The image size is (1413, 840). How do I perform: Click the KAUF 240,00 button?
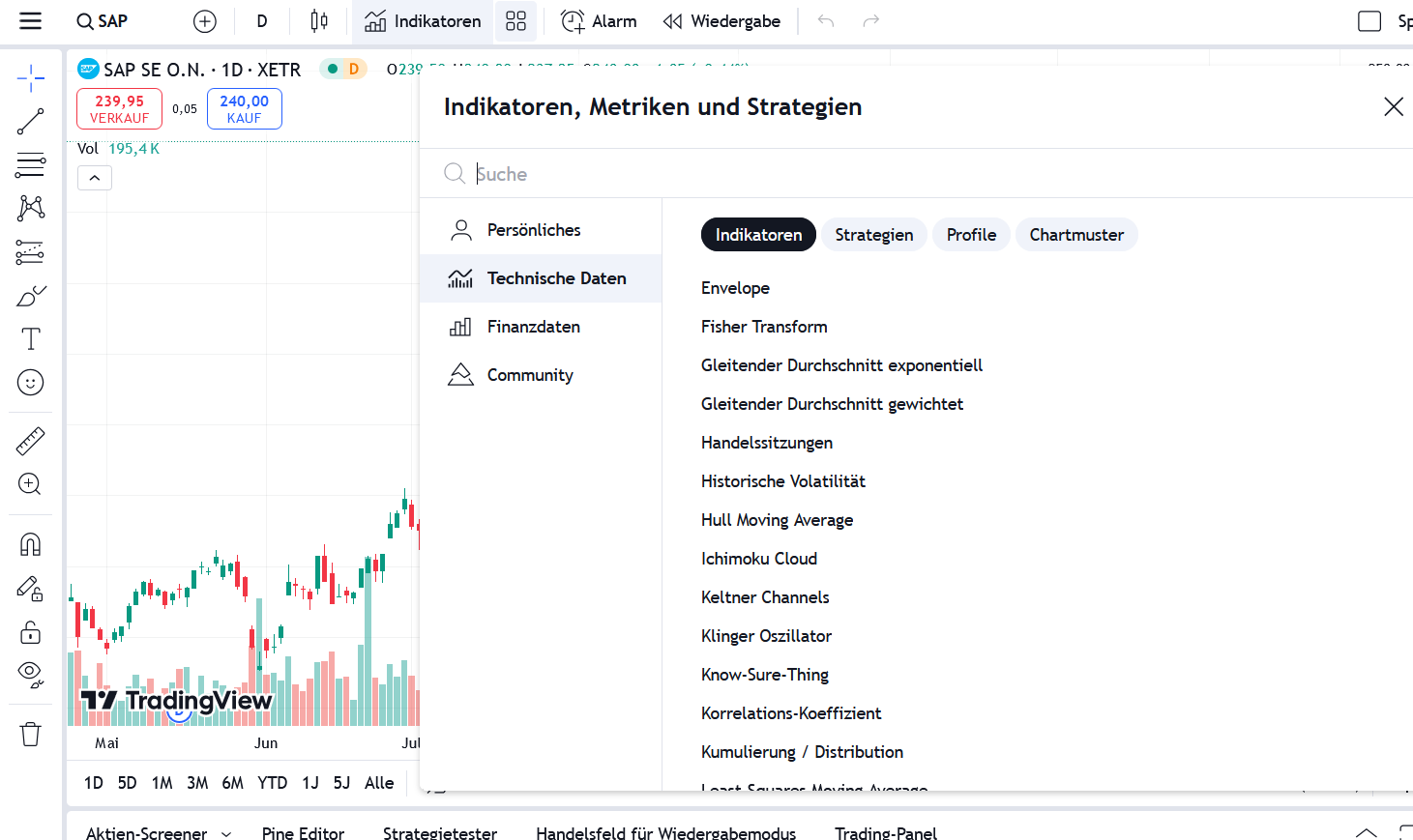[x=244, y=108]
